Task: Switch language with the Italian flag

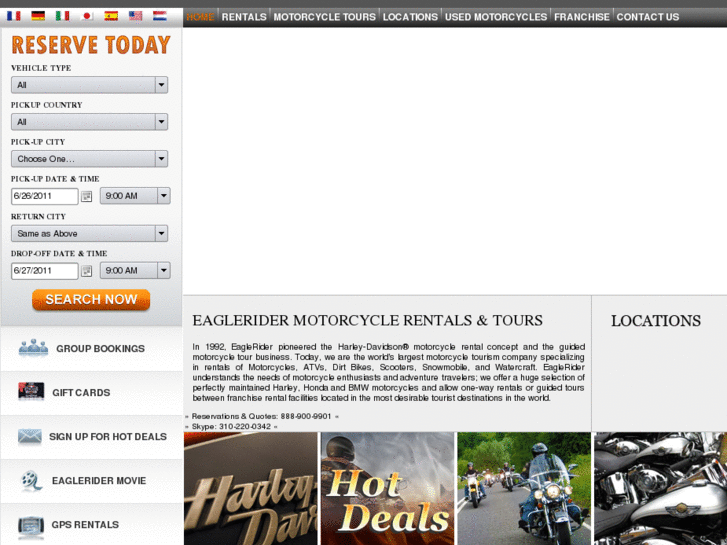Action: point(63,16)
